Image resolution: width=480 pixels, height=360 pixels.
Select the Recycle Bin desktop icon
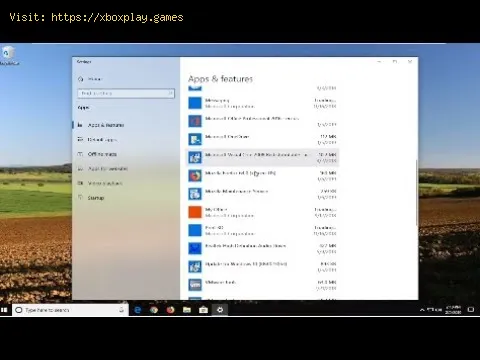coord(9,56)
